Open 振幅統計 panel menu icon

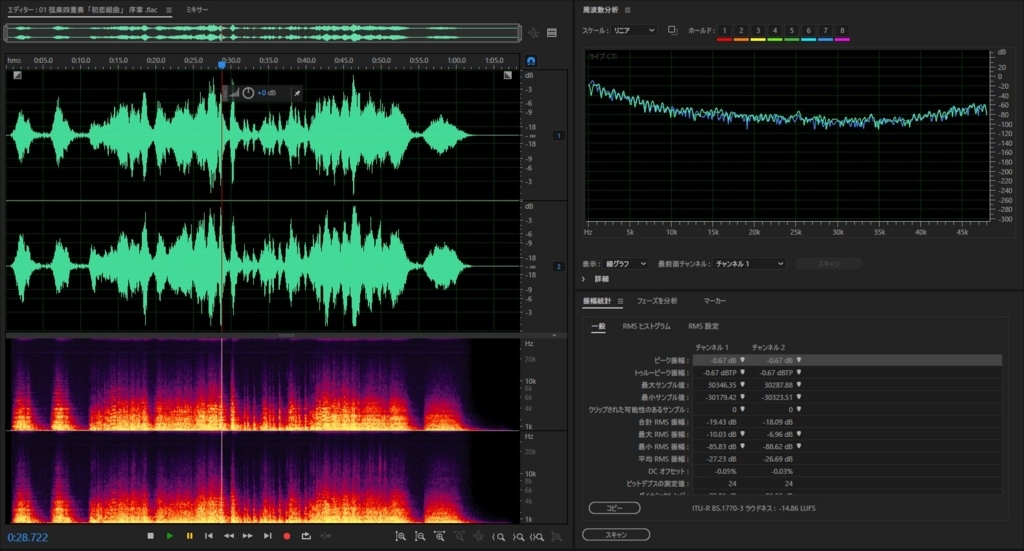click(x=620, y=301)
